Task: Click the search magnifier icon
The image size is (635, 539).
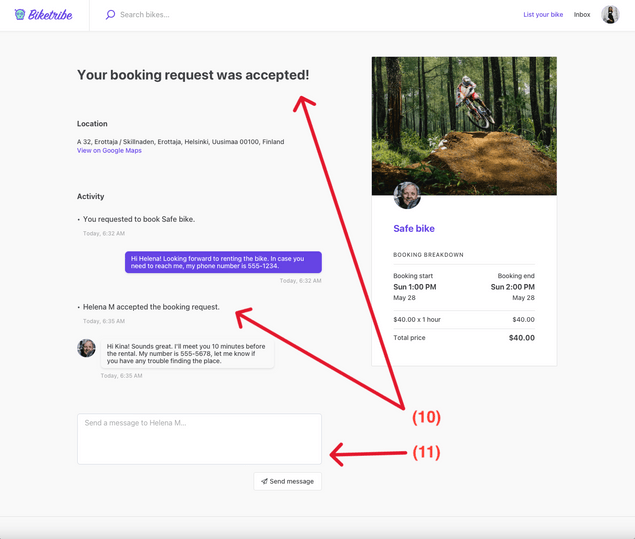Action: (110, 15)
